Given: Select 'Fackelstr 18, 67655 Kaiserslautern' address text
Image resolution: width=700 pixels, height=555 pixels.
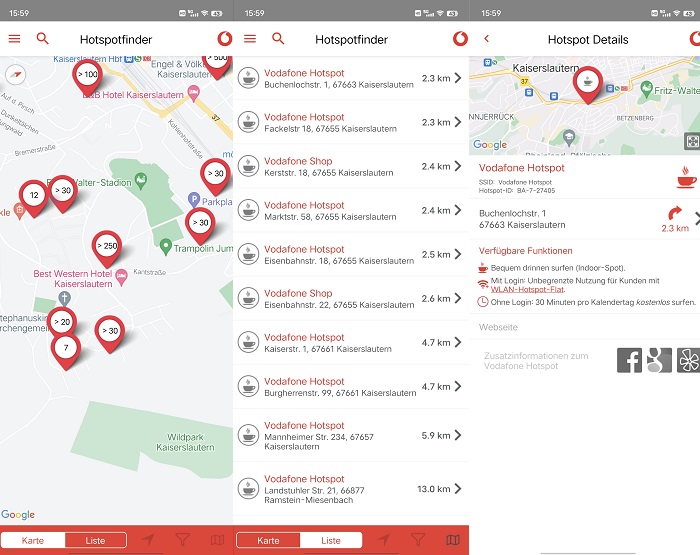Looking at the screenshot, I should tap(330, 129).
